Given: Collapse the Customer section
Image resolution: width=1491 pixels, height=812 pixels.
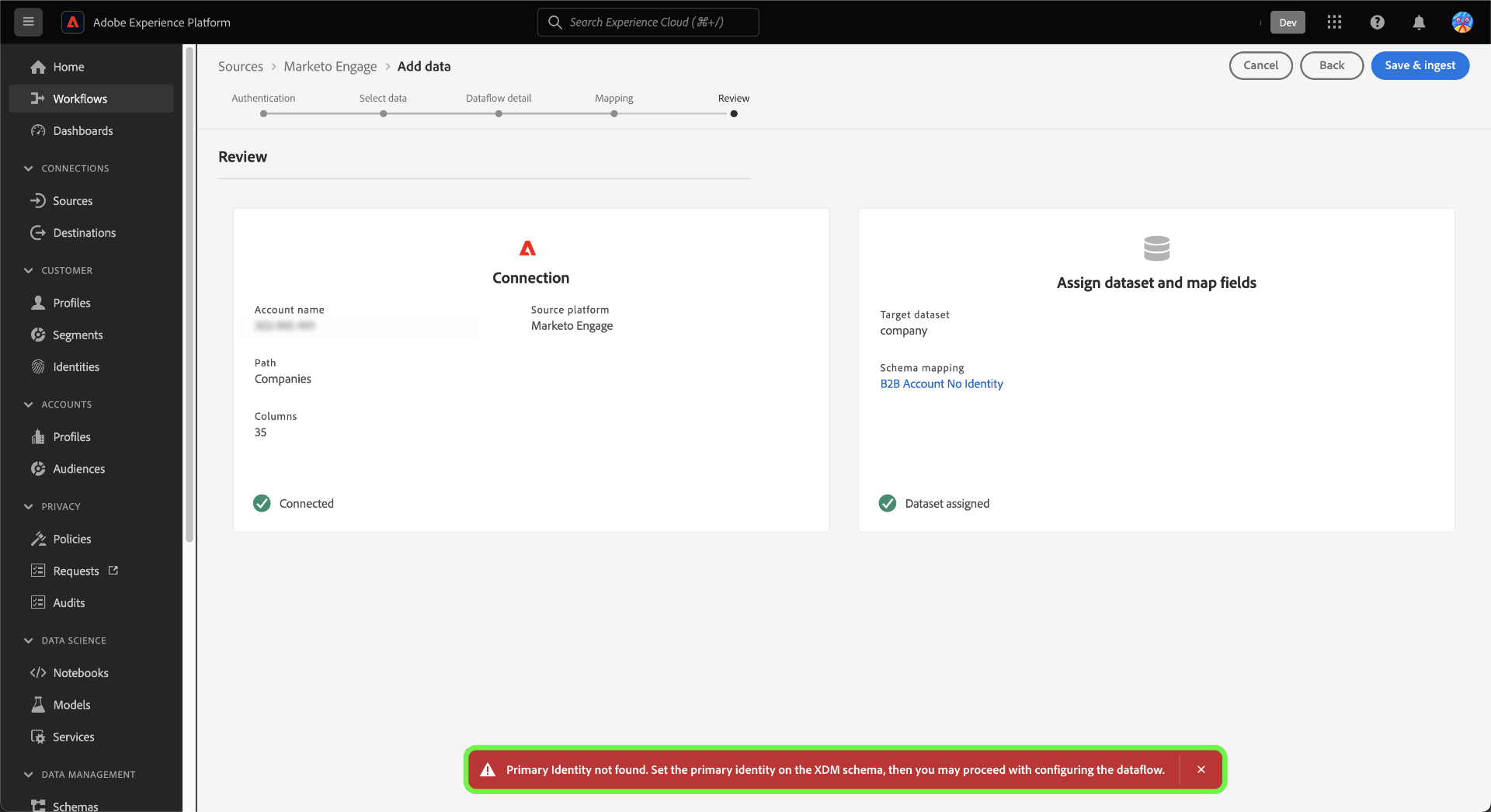Looking at the screenshot, I should (x=29, y=271).
